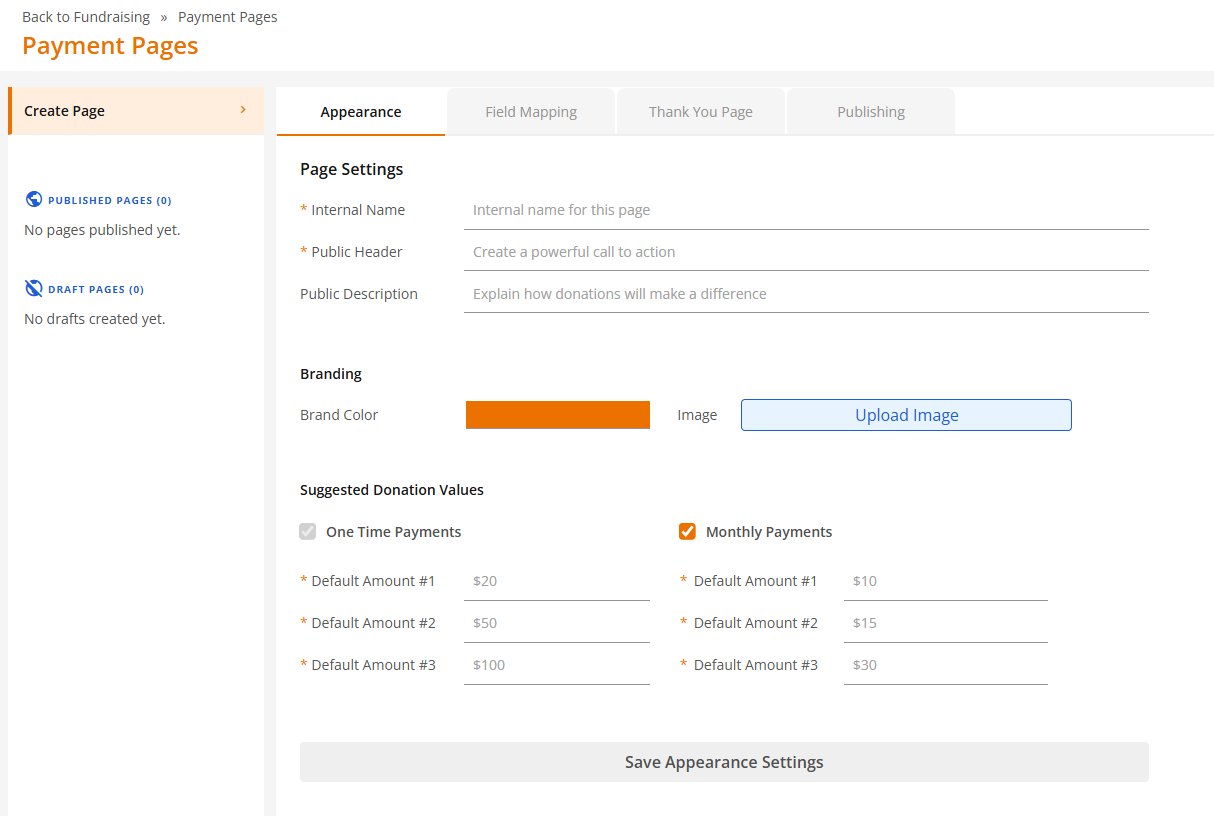This screenshot has height=816, width=1214.
Task: Enable the Monthly Payments checkbox
Action: coord(687,531)
